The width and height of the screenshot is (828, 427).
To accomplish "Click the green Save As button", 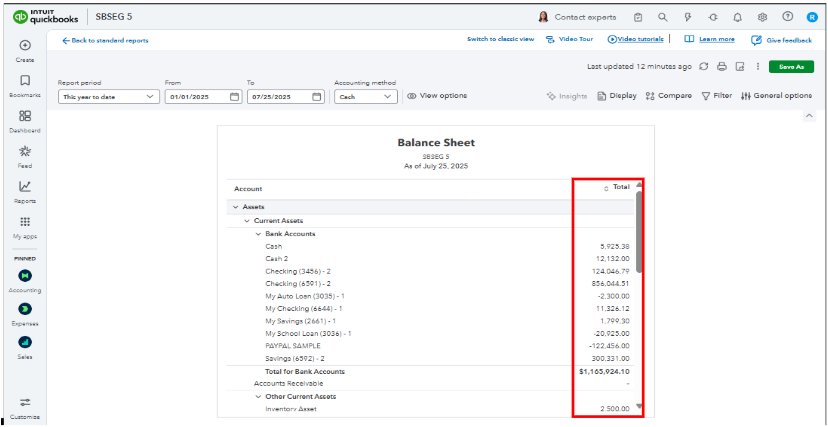I will [791, 67].
